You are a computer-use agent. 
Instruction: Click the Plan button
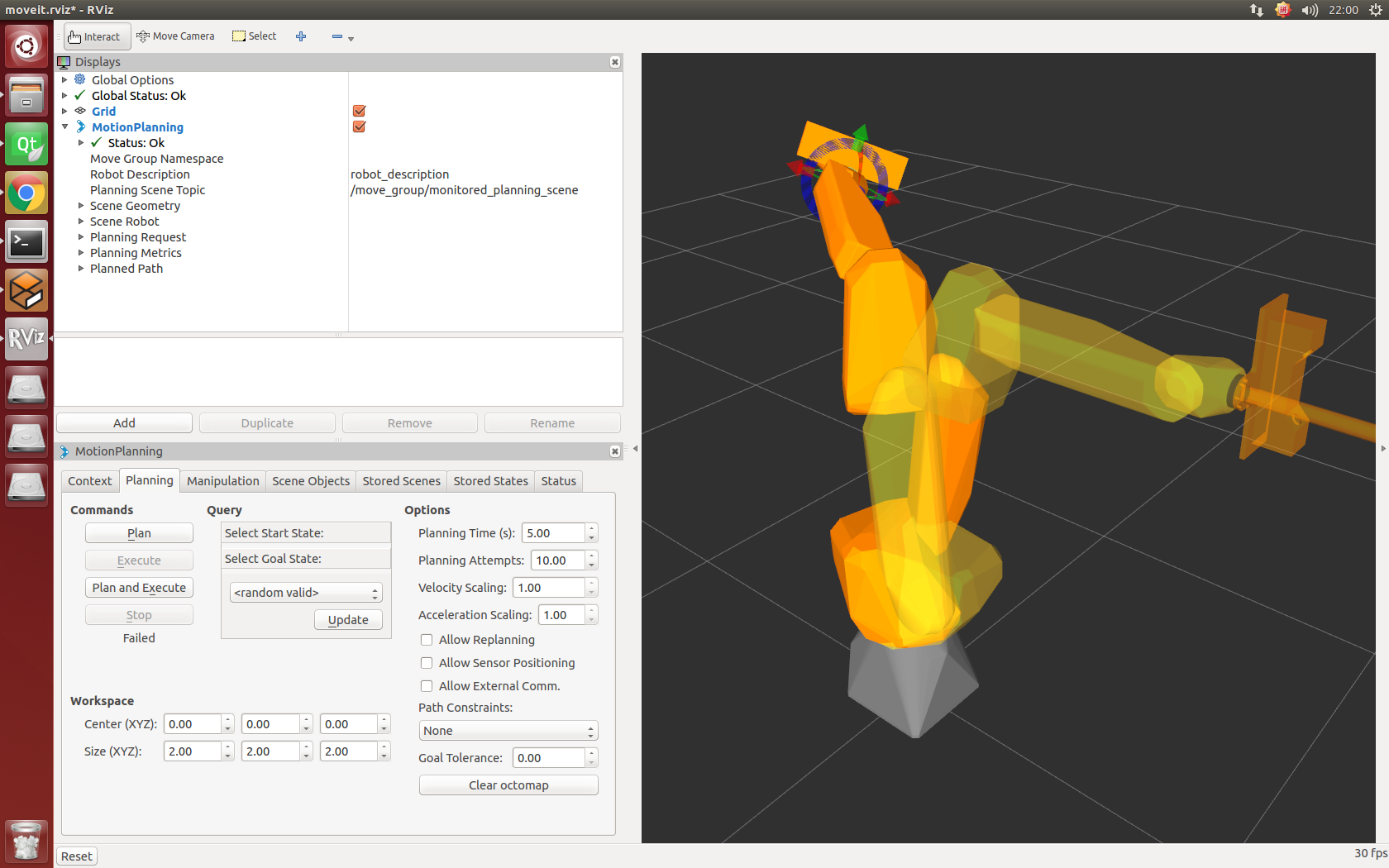point(139,533)
